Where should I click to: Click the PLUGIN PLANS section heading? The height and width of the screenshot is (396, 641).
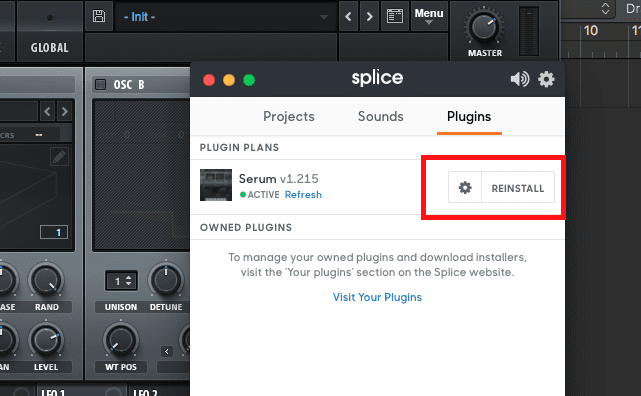239,148
